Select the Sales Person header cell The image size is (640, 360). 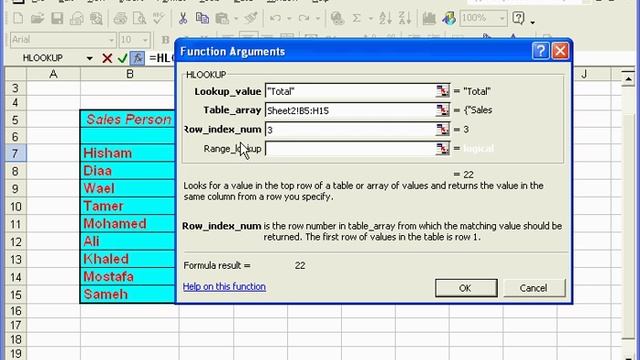point(128,119)
